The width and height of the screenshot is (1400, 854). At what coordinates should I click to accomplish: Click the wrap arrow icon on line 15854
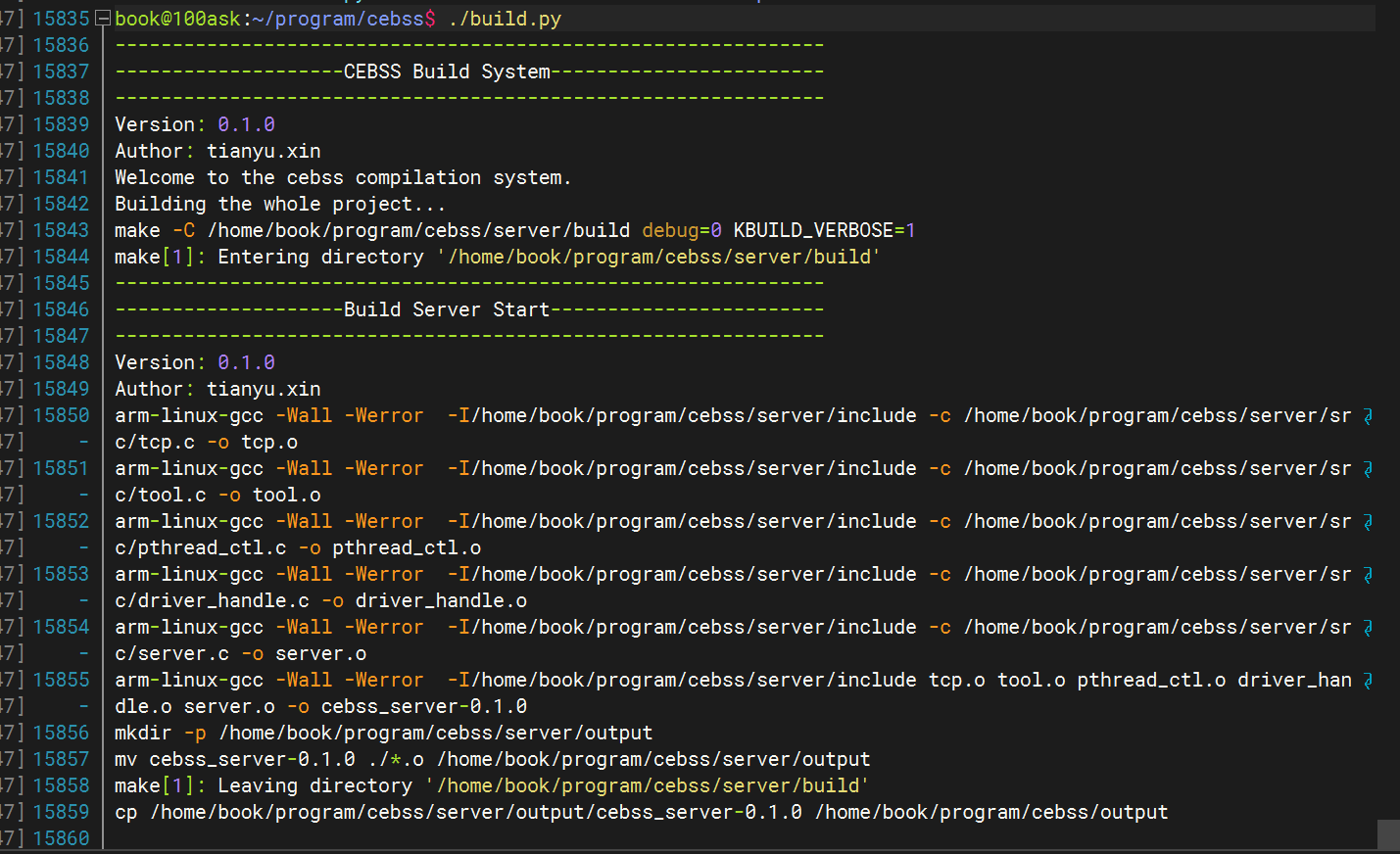click(x=1369, y=627)
